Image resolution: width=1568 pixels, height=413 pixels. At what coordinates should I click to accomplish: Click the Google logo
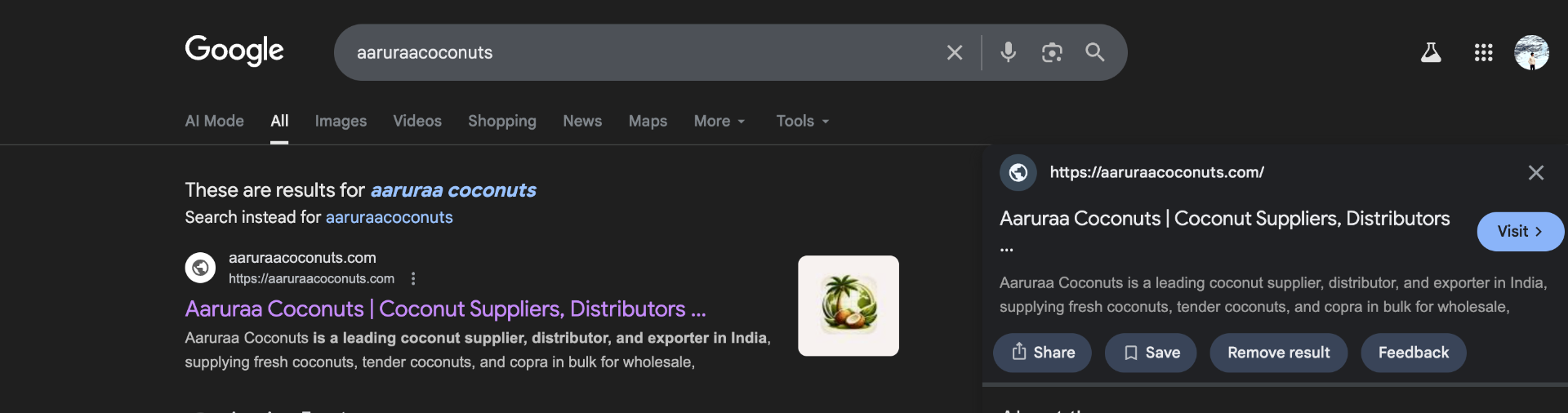tap(234, 51)
